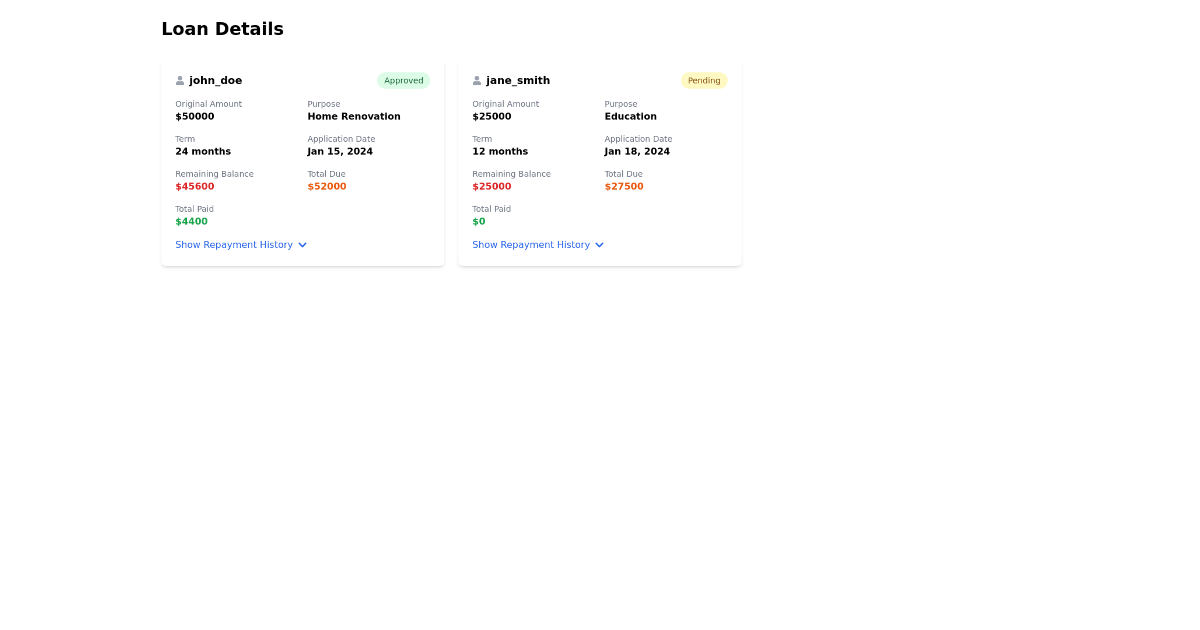Screen dimensions: 1200x630
Task: Click the green Total Paid $4400 amount
Action: [x=191, y=221]
